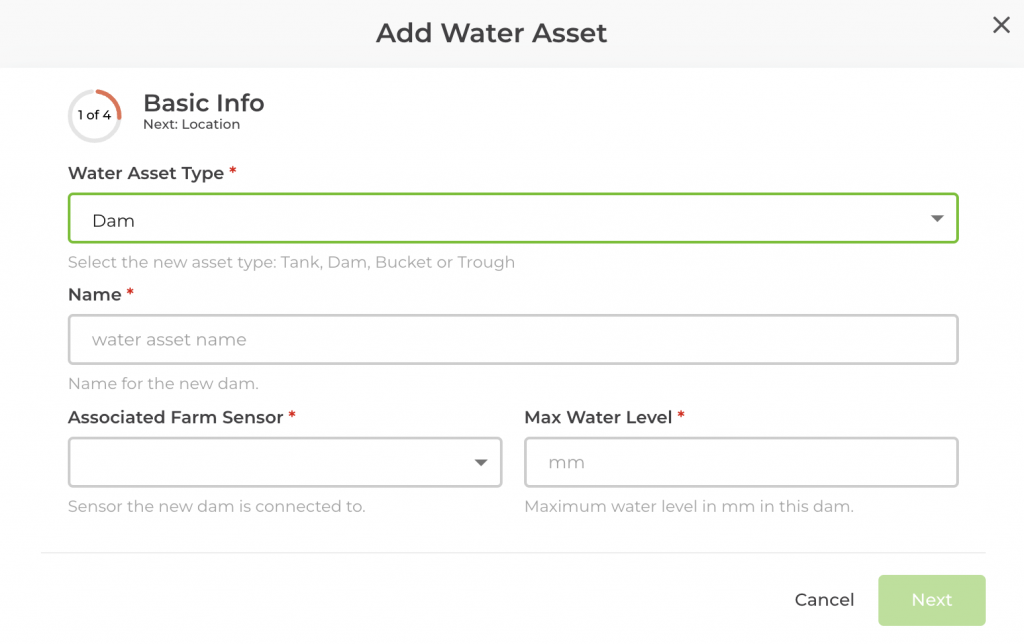The height and width of the screenshot is (644, 1024).
Task: Click the Water Asset Type caret arrow
Action: [x=937, y=219]
